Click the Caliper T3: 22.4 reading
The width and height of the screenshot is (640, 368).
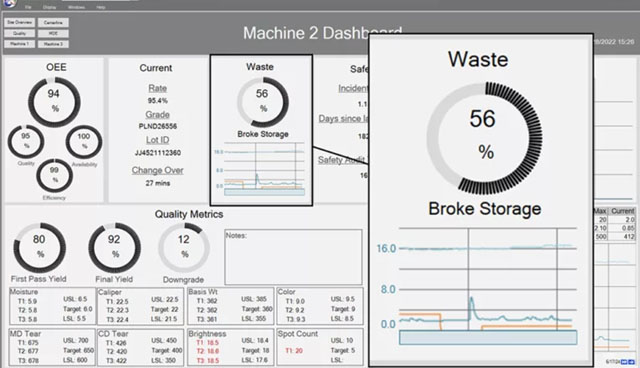[117, 320]
